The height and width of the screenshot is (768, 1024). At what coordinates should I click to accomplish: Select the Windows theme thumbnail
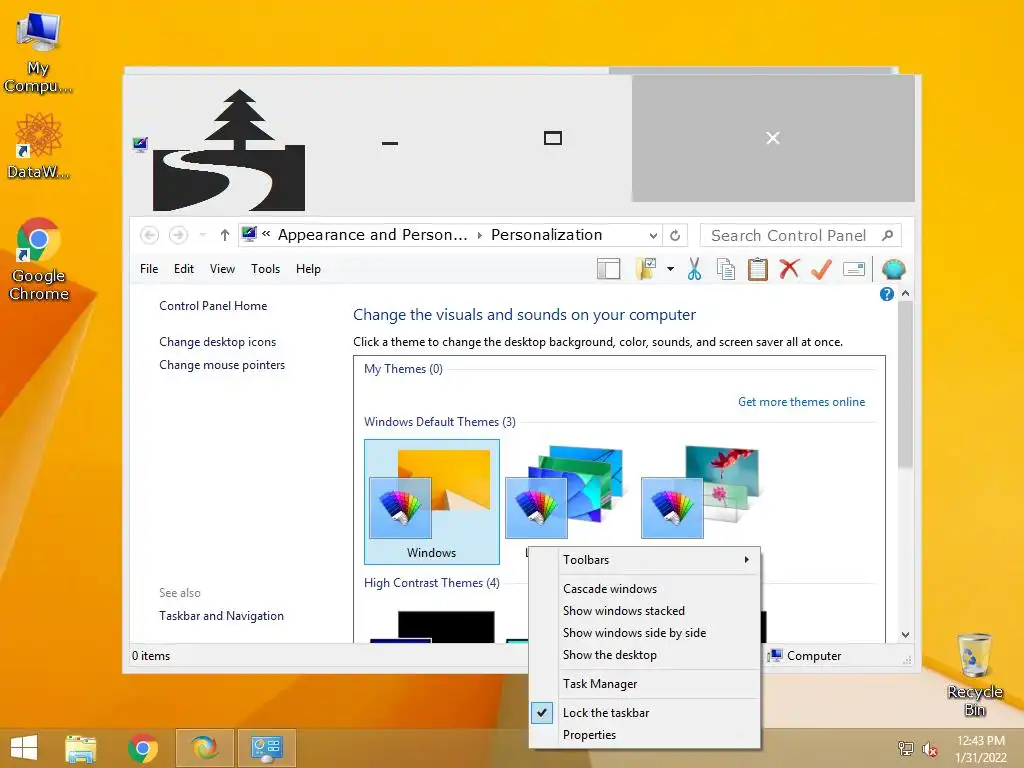click(x=432, y=502)
